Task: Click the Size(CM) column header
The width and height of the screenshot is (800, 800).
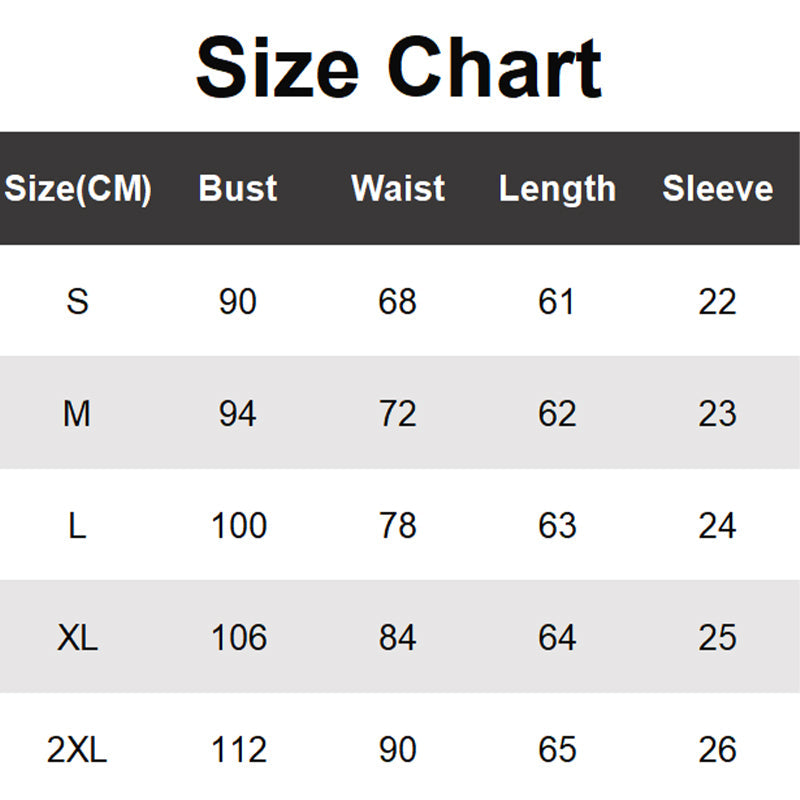Action: click(78, 188)
